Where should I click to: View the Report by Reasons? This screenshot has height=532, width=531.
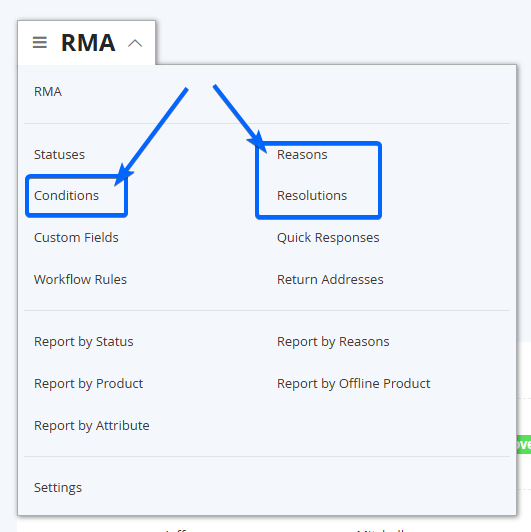[x=333, y=342]
